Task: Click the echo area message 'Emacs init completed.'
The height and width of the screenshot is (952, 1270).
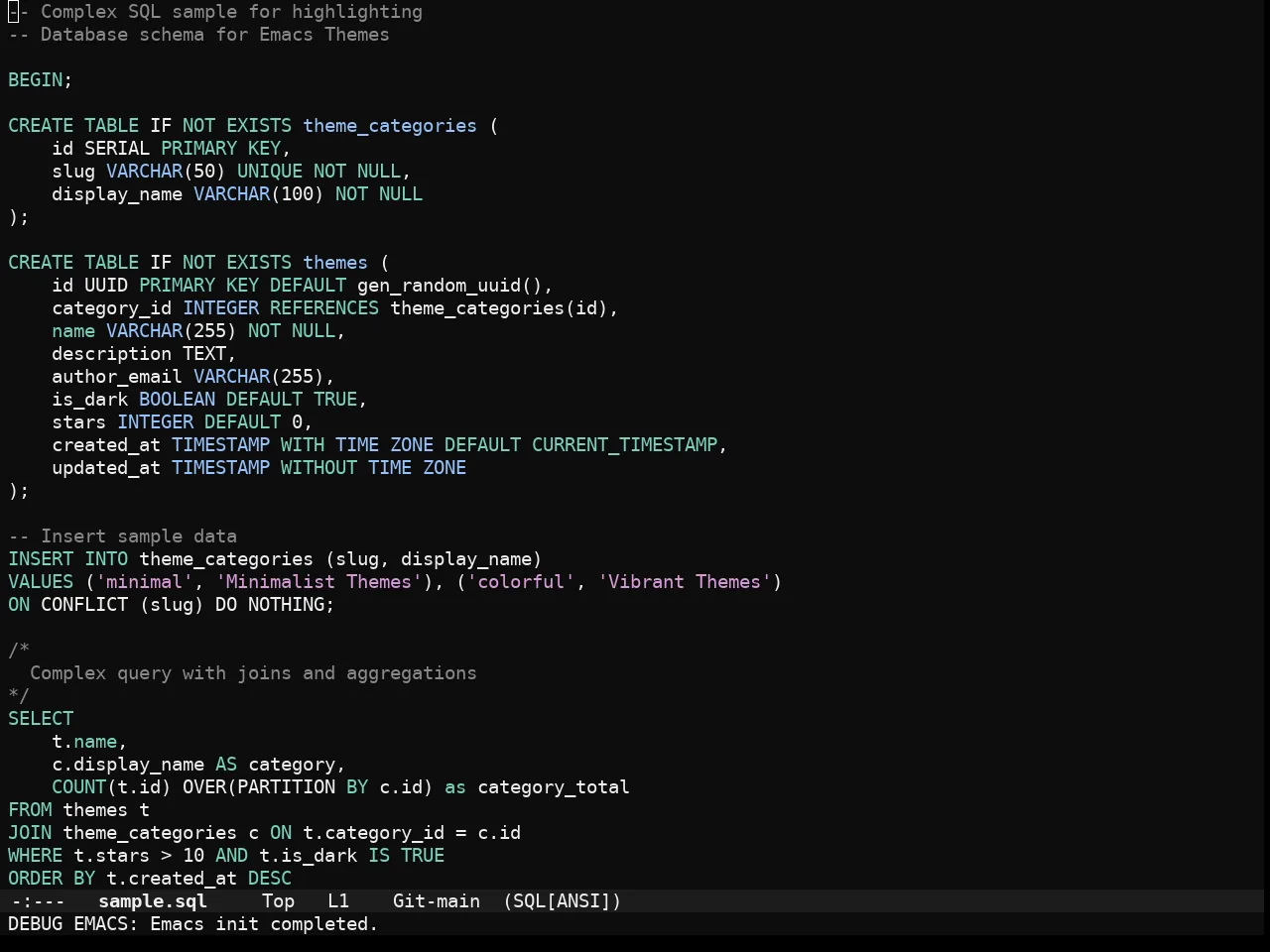Action: tap(264, 924)
